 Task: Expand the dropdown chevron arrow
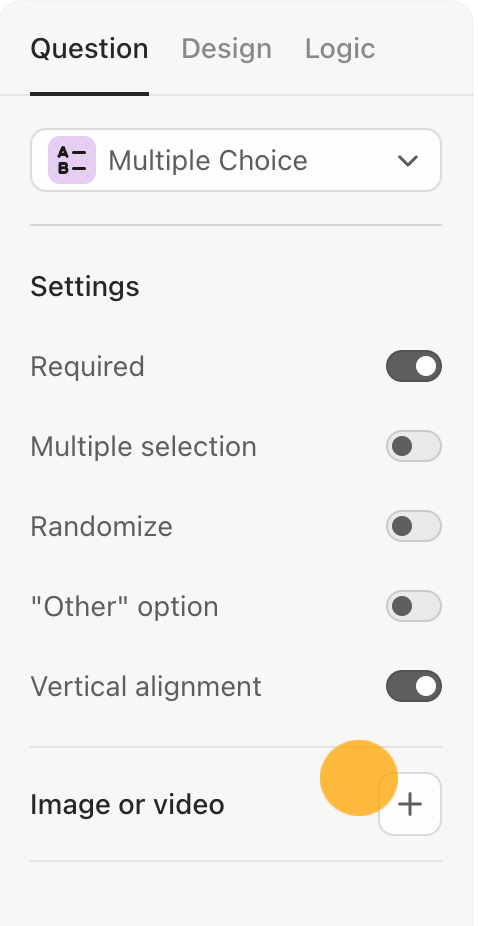[x=408, y=161]
